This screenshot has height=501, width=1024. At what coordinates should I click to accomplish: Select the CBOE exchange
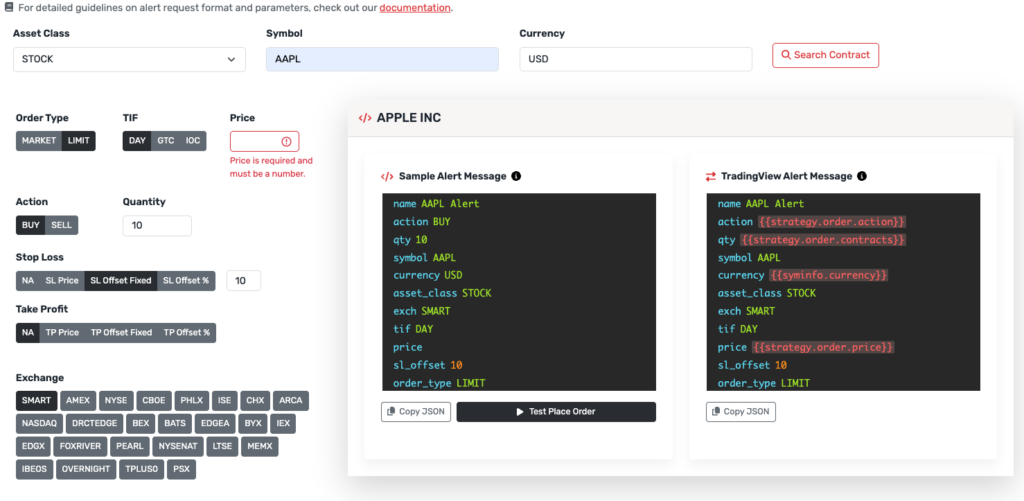coord(155,400)
